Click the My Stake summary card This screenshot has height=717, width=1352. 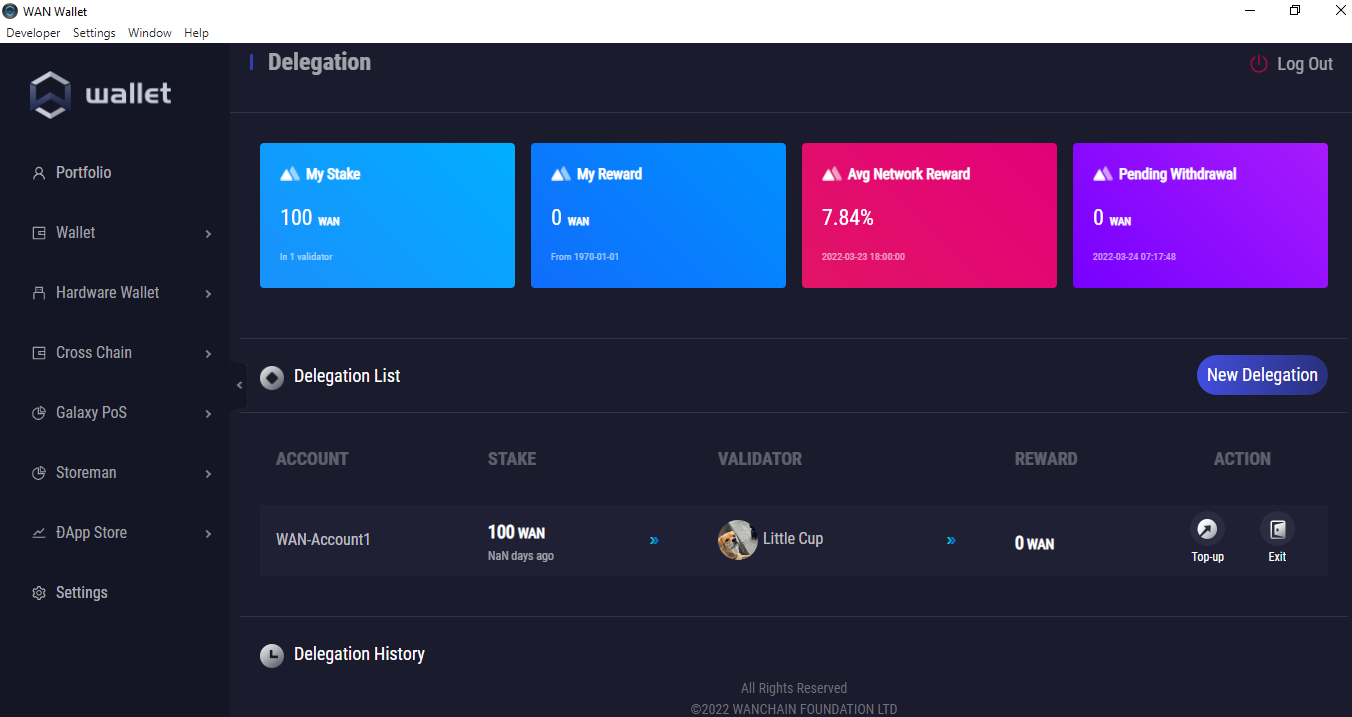[x=387, y=215]
